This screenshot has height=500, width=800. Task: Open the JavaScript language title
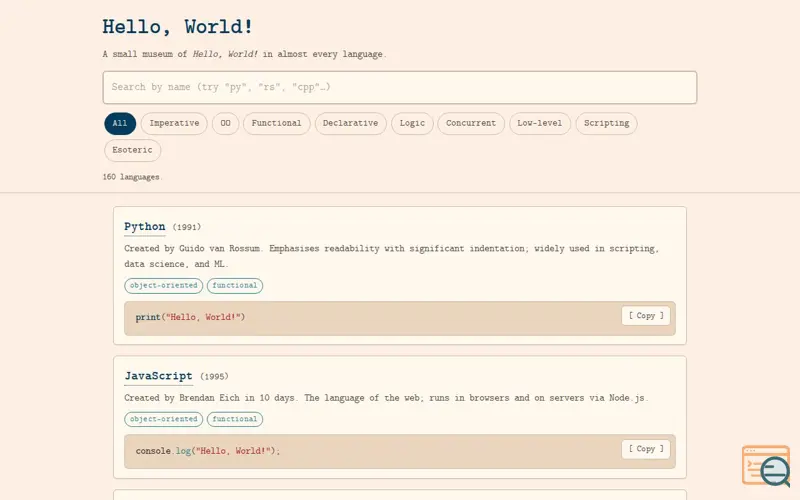[x=159, y=376]
